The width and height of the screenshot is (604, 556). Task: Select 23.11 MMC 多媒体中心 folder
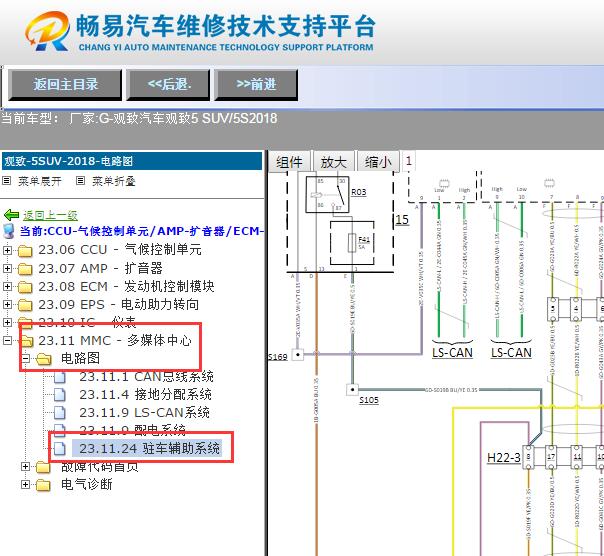115,340
